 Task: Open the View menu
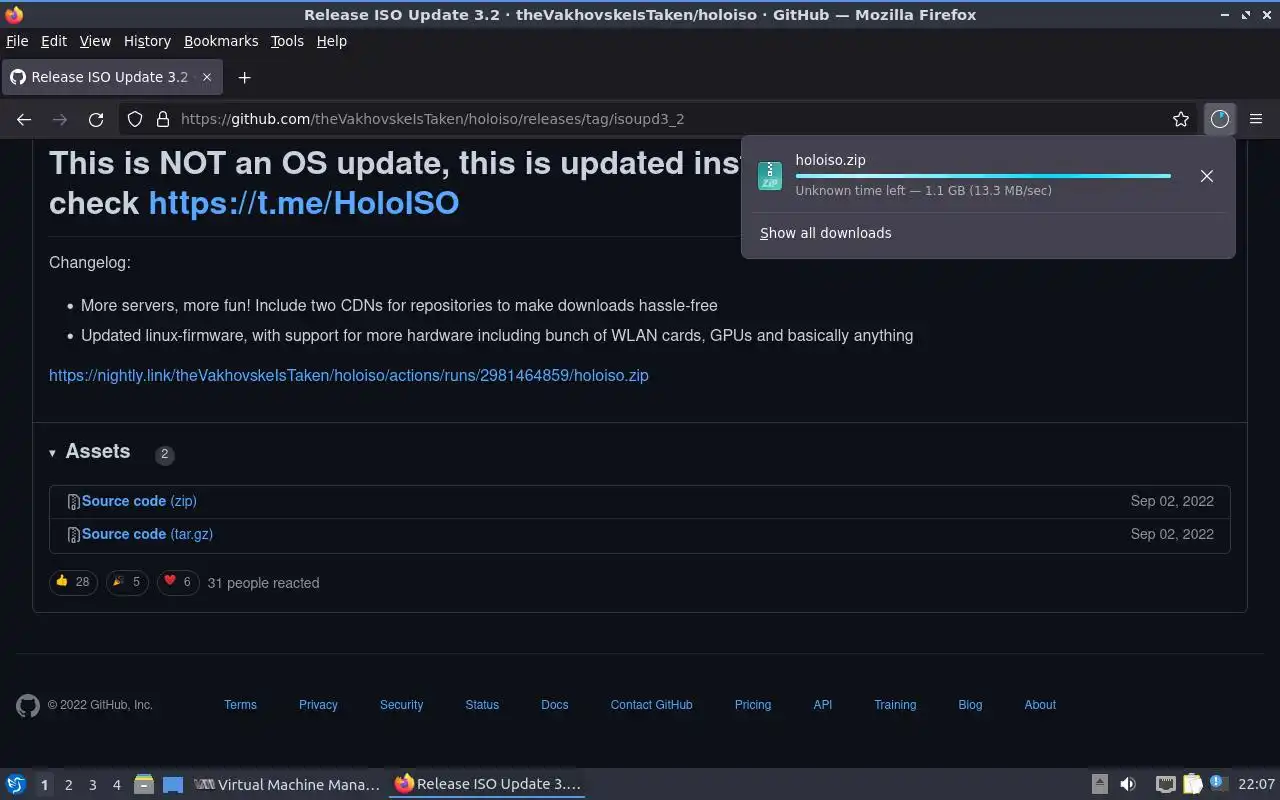coord(95,41)
